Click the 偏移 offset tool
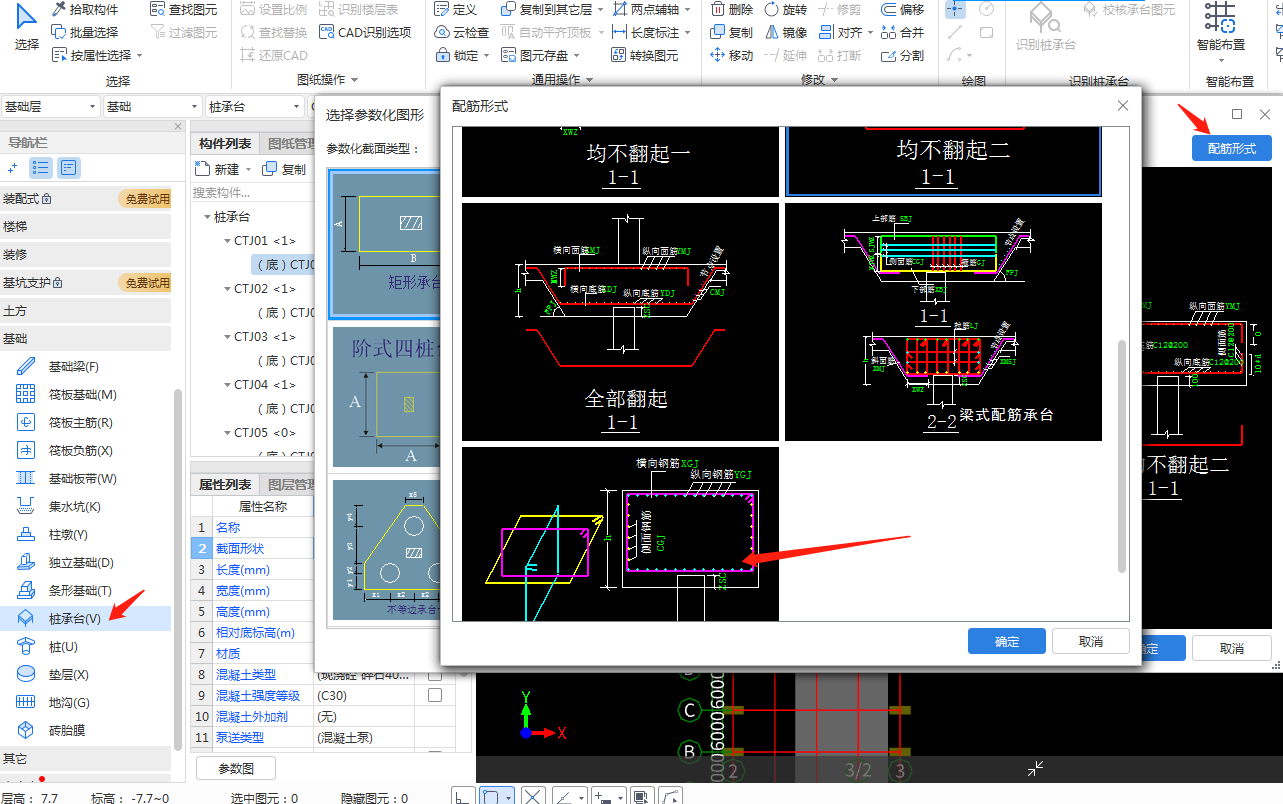The image size is (1283, 804). tap(903, 9)
